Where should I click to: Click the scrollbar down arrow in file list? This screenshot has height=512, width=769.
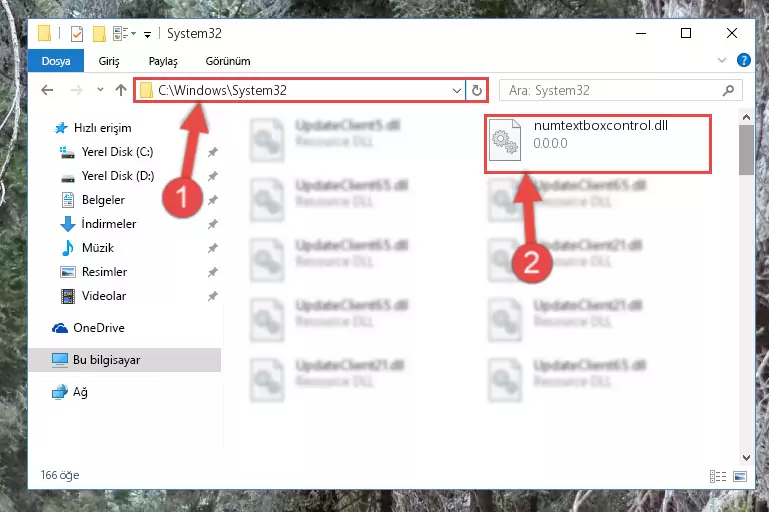(x=746, y=458)
